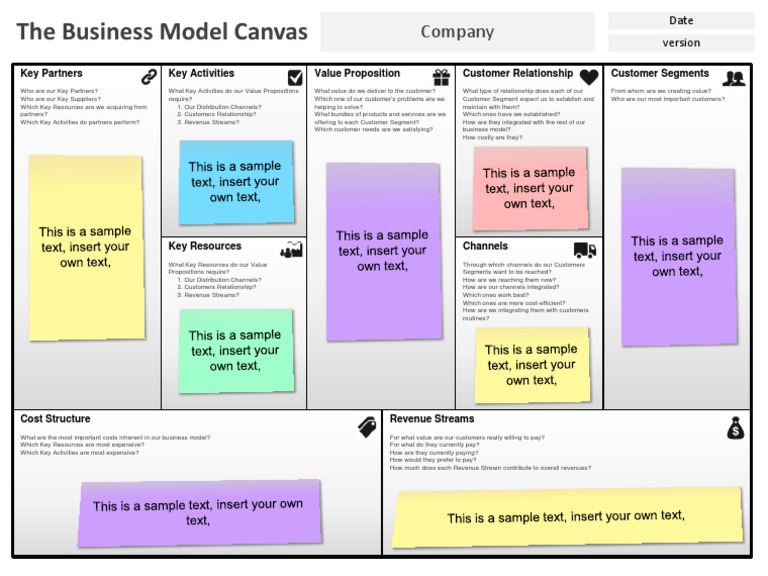Click the purple sticky note in Value Proposition
This screenshot has width=768, height=576.
pyautogui.click(x=382, y=250)
